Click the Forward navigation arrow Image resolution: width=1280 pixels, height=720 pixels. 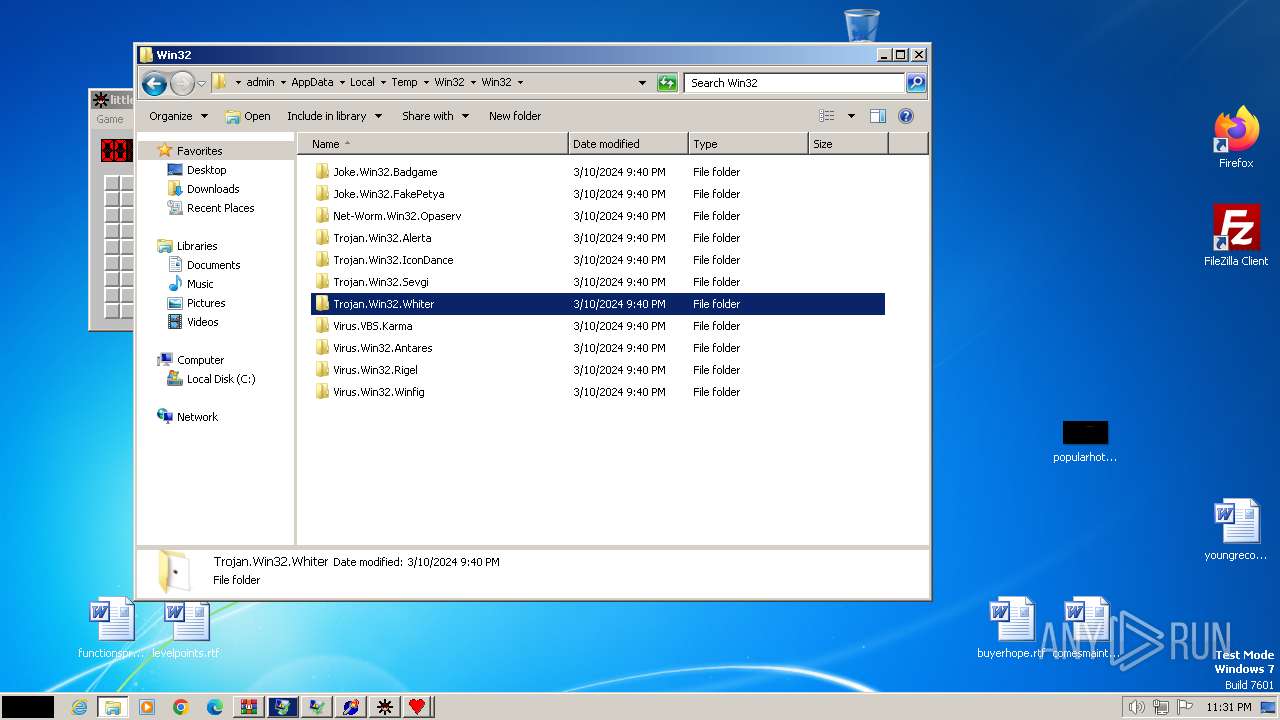(x=182, y=83)
